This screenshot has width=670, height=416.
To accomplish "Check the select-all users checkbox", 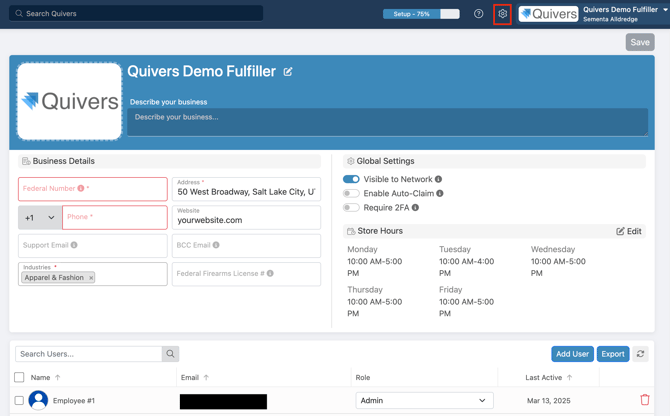I will coord(19,377).
